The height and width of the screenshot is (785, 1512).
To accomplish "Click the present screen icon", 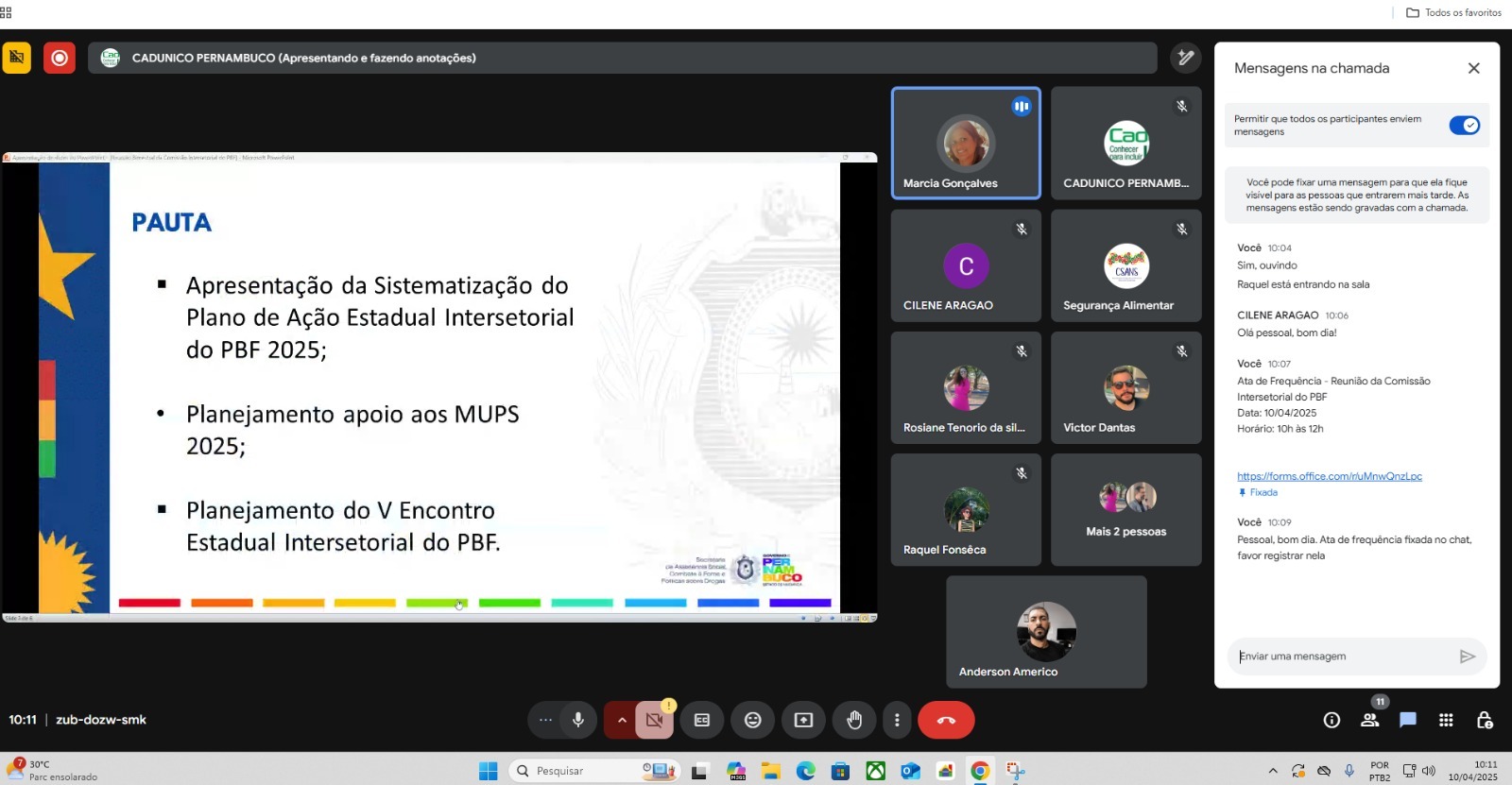I will pos(803,720).
